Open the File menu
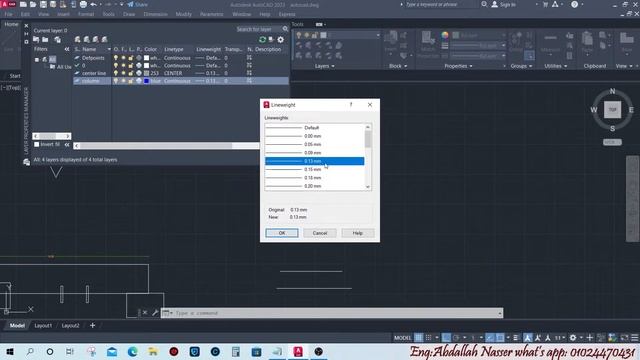This screenshot has height=360, width=640. tap(9, 14)
